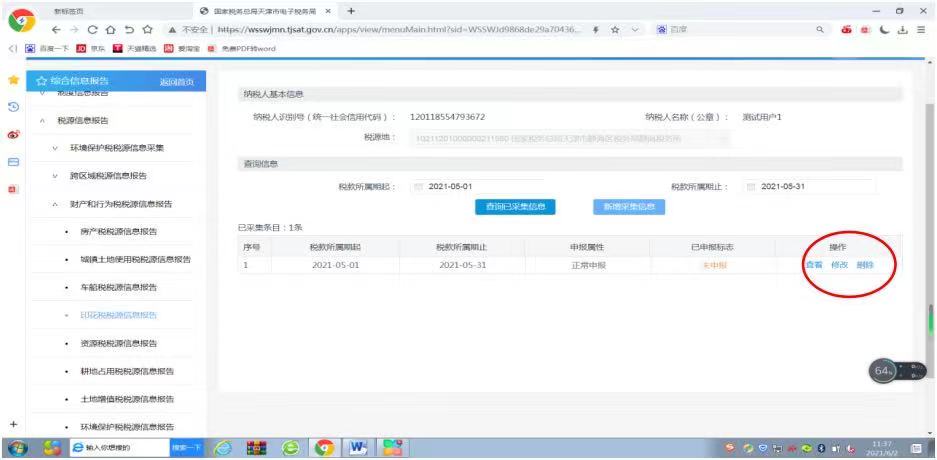Screen dimensions: 937x460
Task: Reload the page with the refresh icon
Action: click(92, 30)
